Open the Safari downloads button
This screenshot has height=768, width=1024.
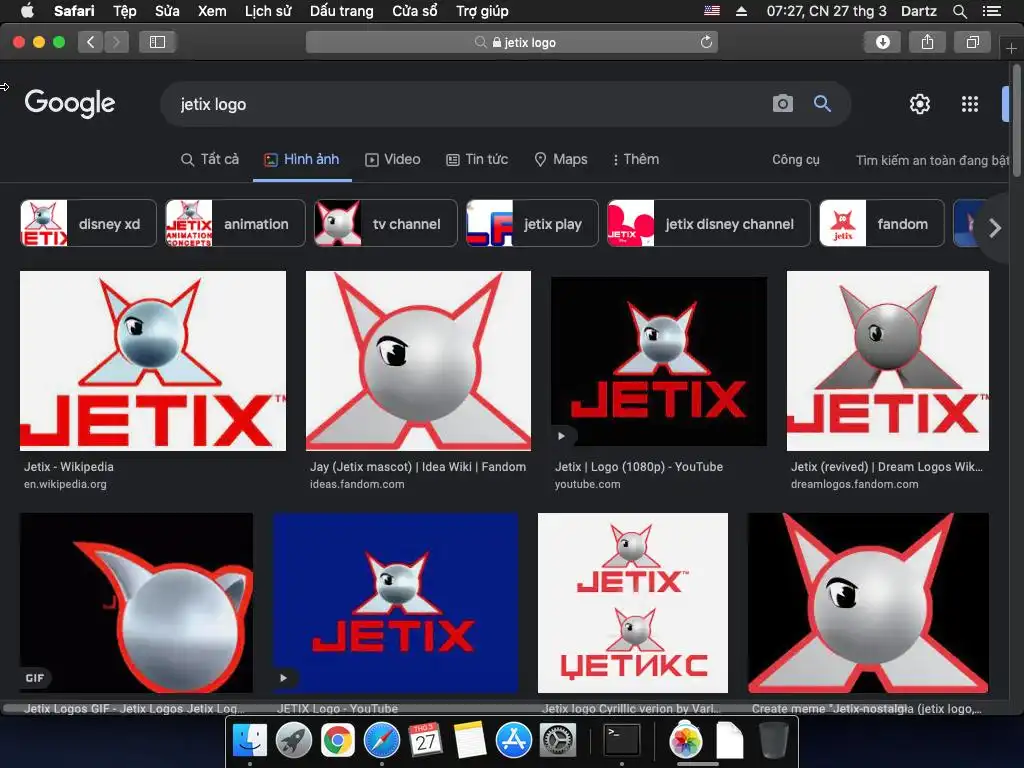(882, 42)
